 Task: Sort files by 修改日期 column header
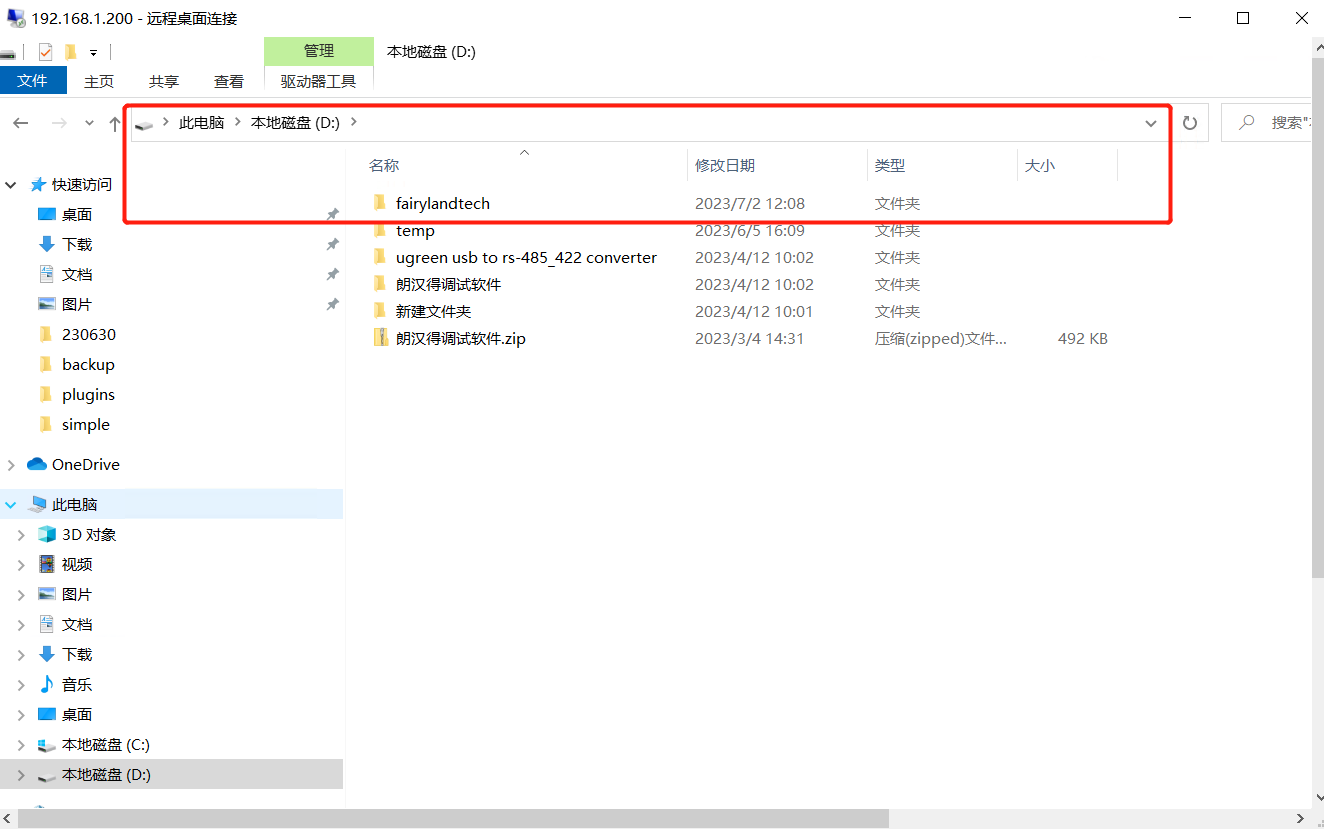tap(725, 165)
